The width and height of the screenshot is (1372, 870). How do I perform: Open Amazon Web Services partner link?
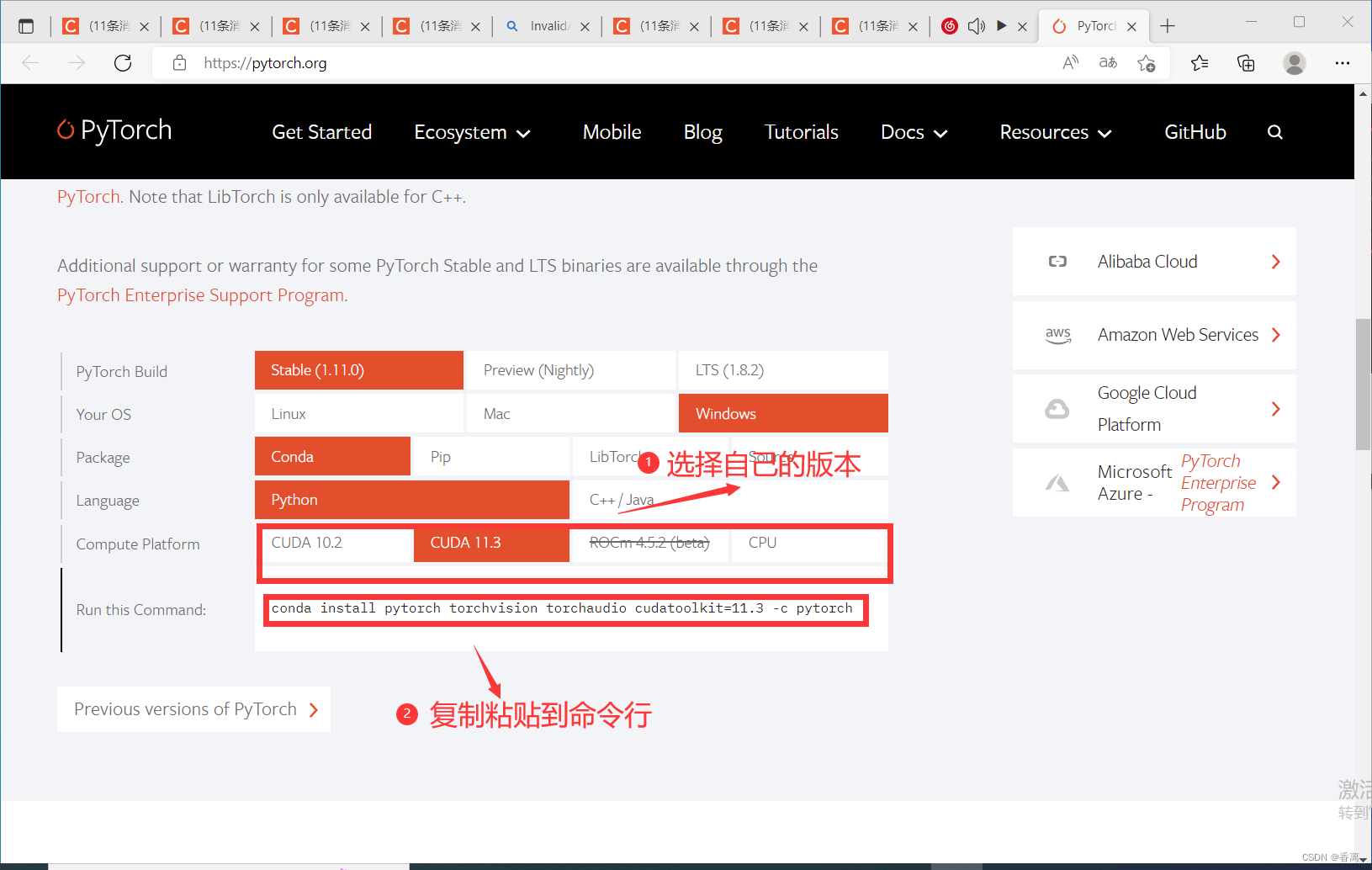coord(1154,335)
